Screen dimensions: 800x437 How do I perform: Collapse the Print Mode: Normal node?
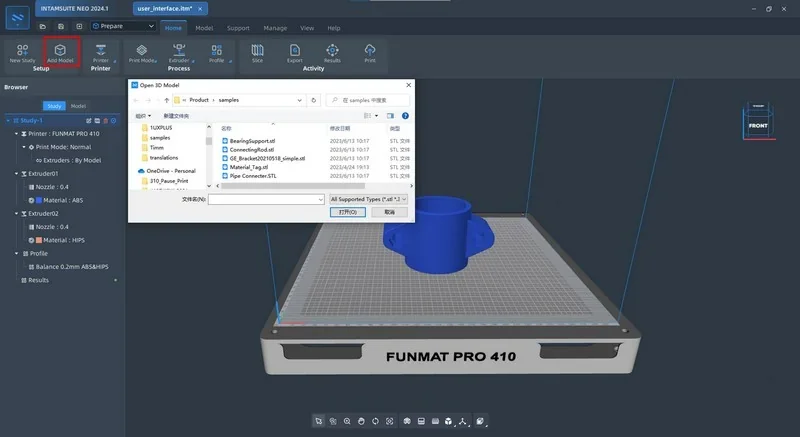[24, 147]
